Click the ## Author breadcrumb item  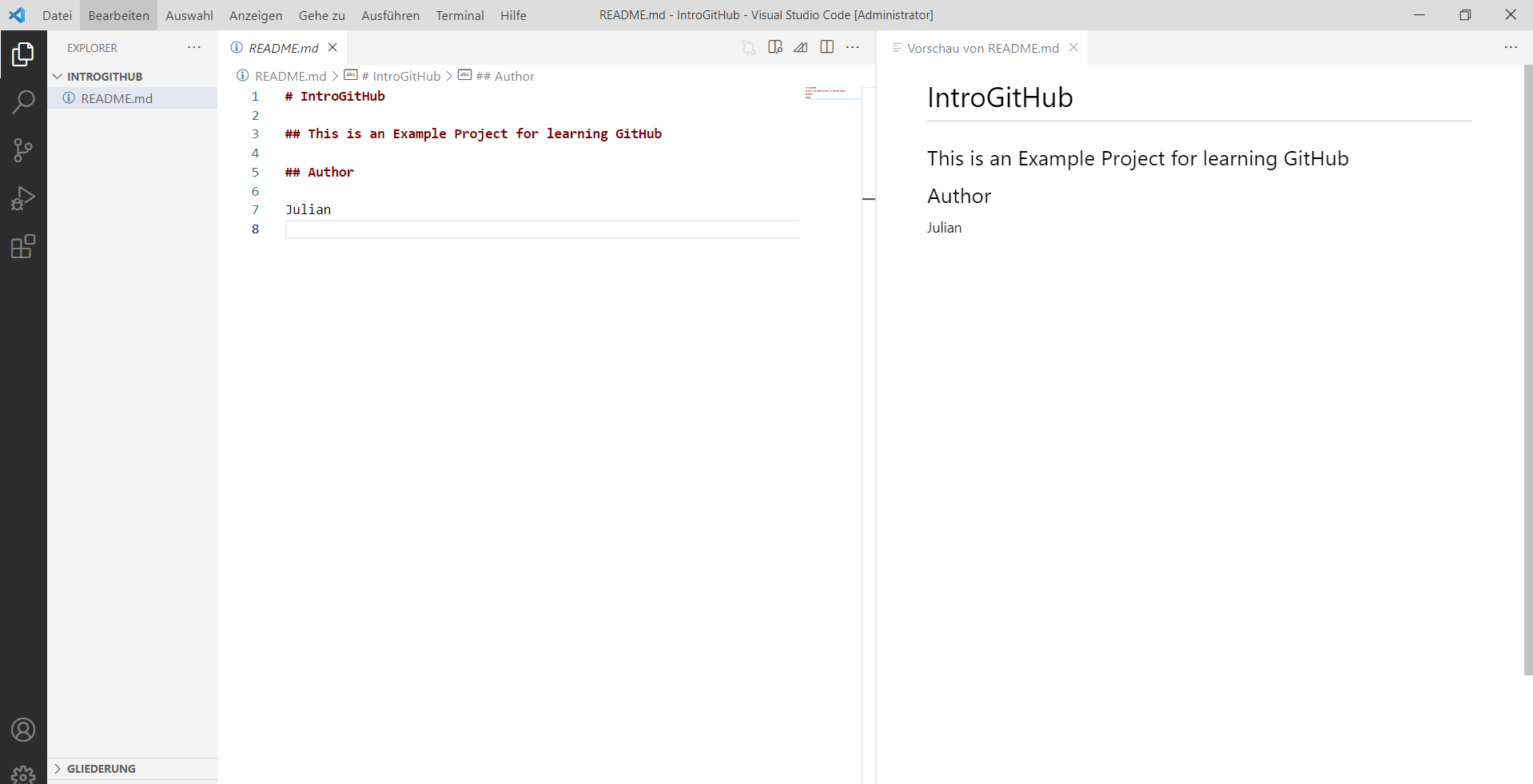505,76
